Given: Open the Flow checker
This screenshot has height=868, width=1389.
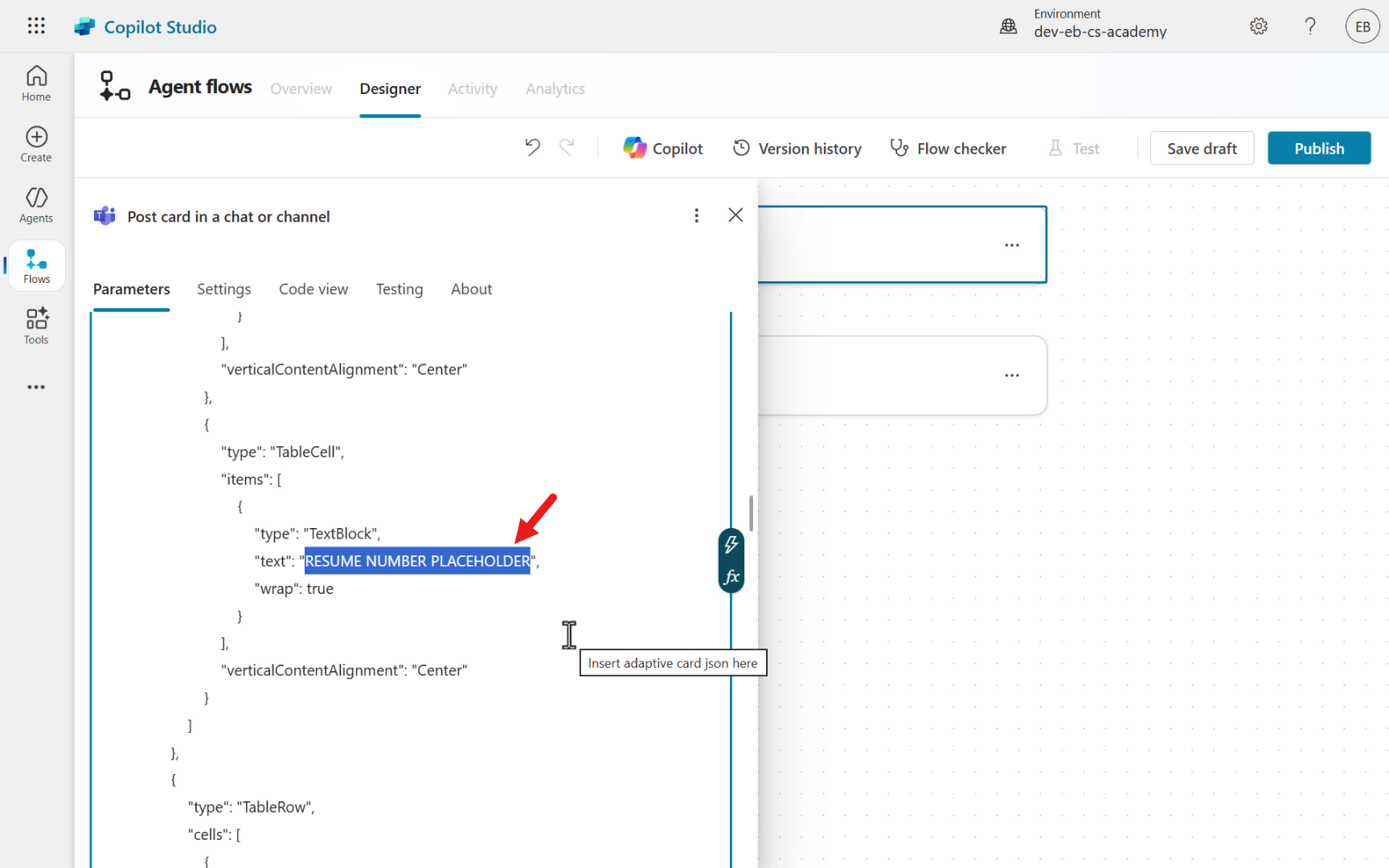Looking at the screenshot, I should point(949,149).
